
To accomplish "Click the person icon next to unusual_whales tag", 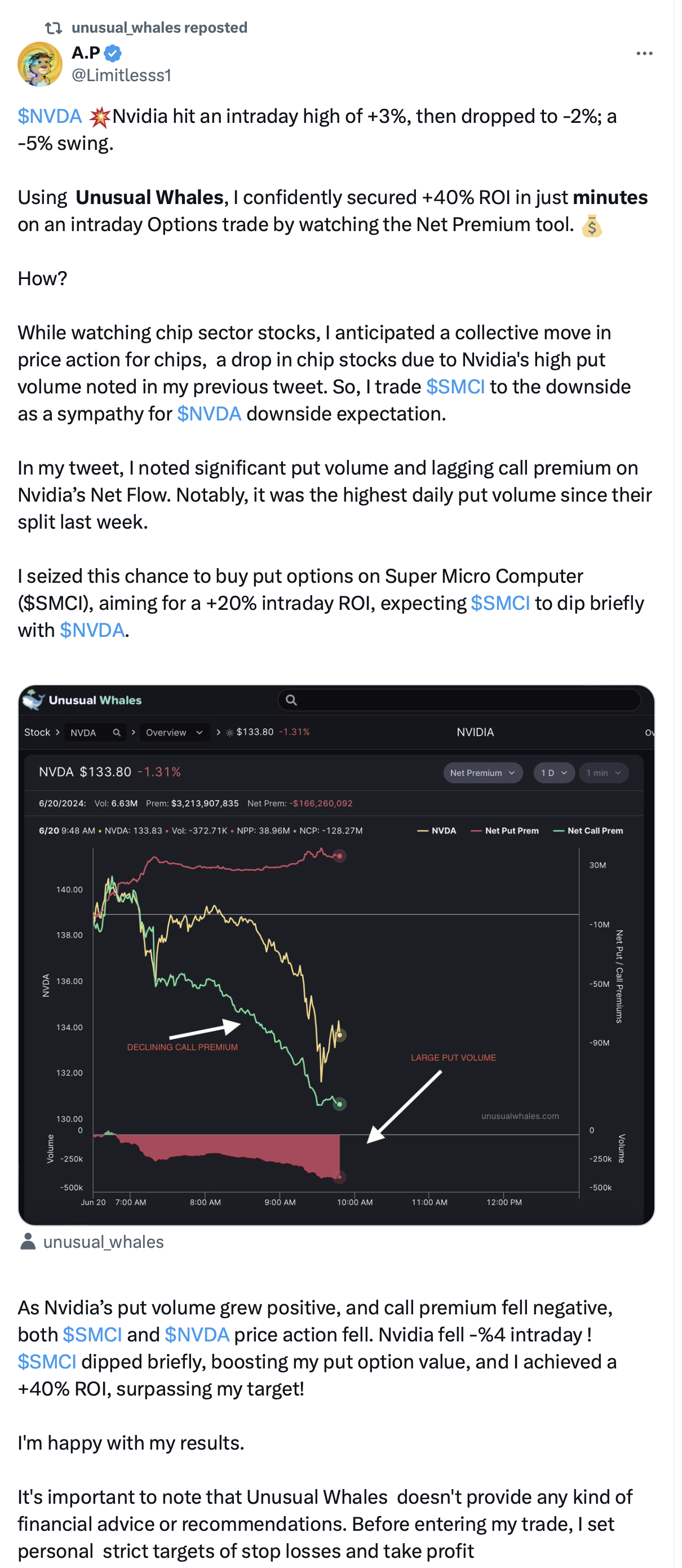I will 28,1242.
